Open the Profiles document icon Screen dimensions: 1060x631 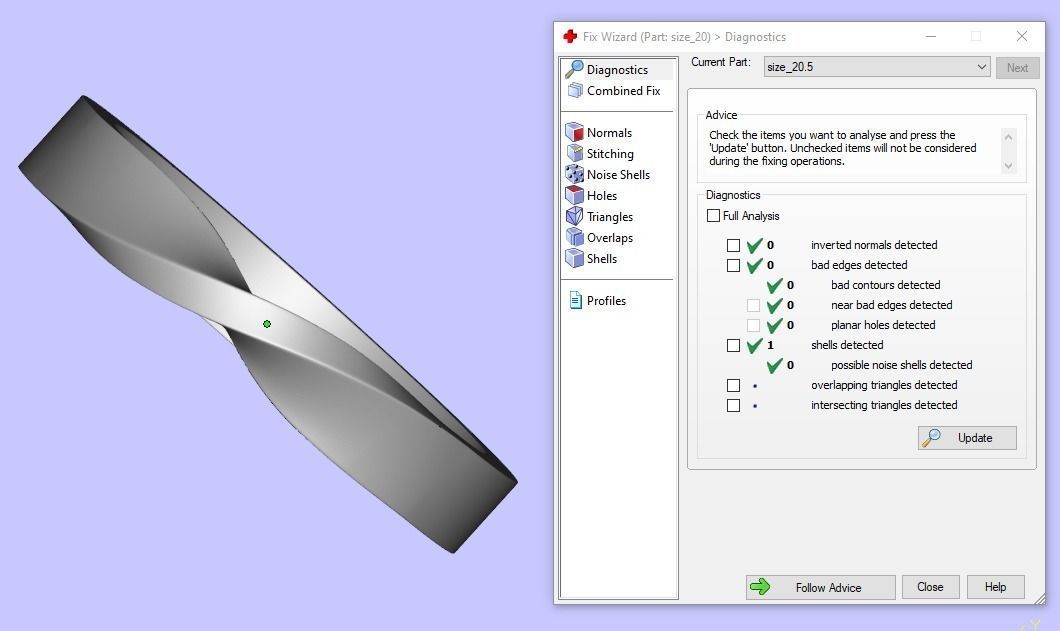575,300
